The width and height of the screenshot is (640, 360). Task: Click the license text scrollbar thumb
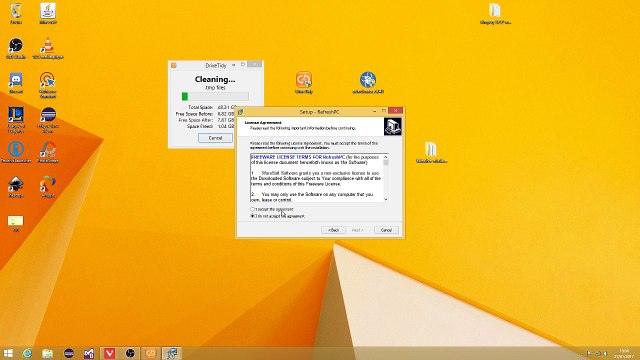pos(386,162)
